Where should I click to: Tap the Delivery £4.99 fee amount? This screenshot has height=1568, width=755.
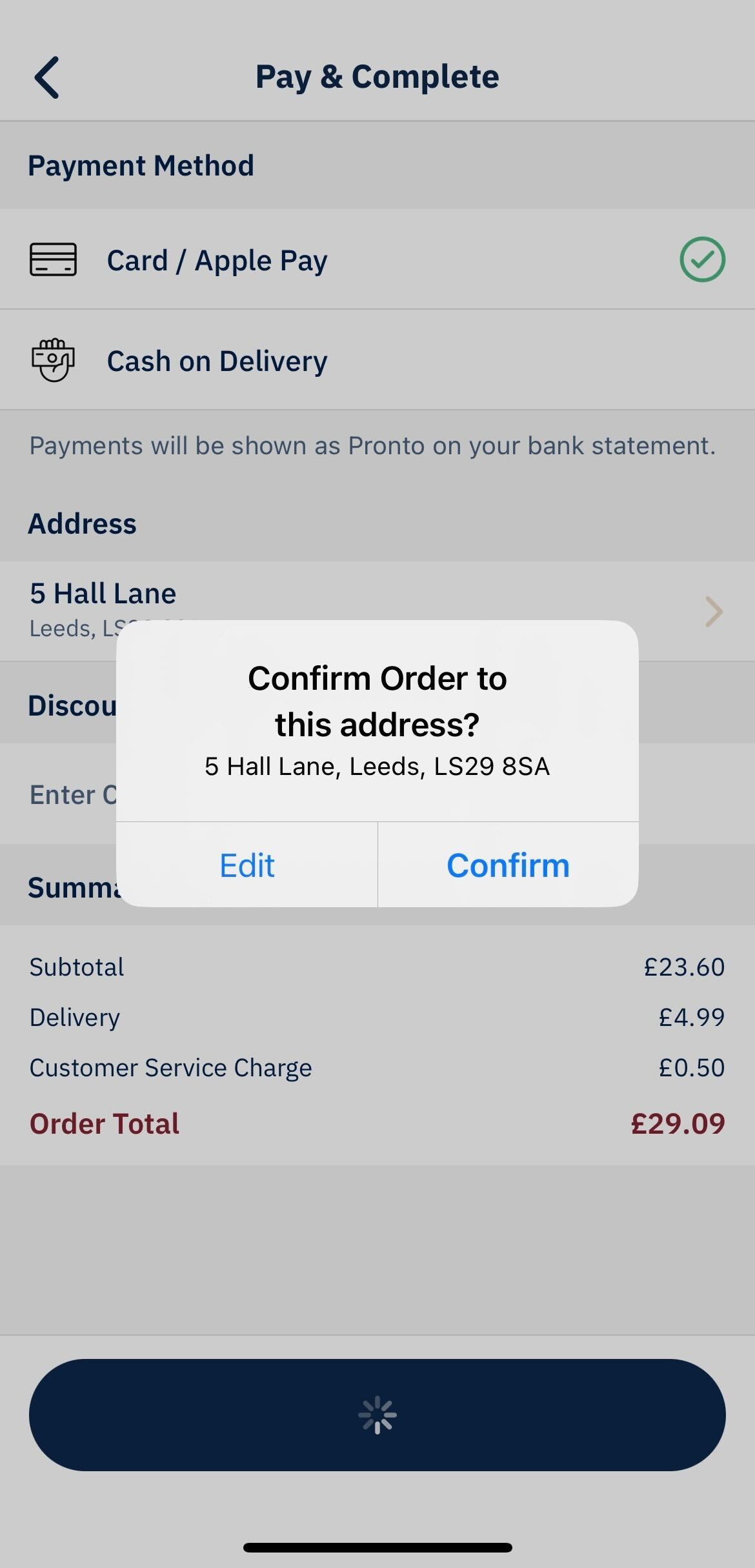pos(691,1018)
